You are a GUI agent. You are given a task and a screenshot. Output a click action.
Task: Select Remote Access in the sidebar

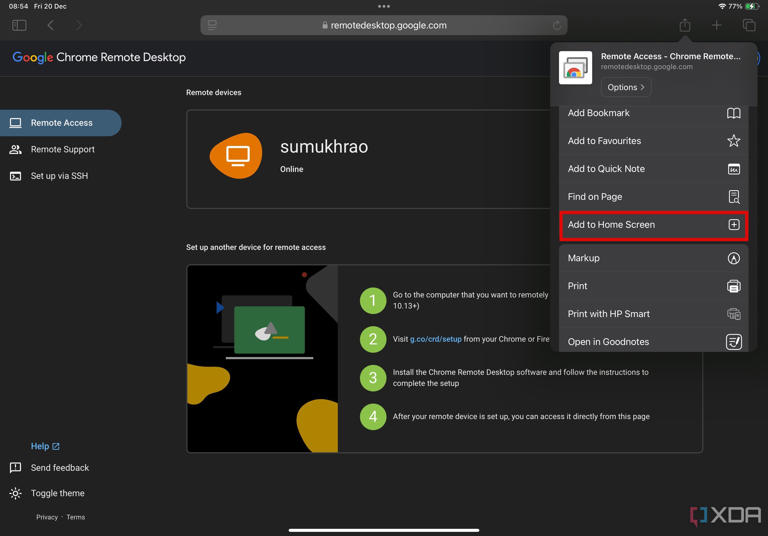coord(61,123)
